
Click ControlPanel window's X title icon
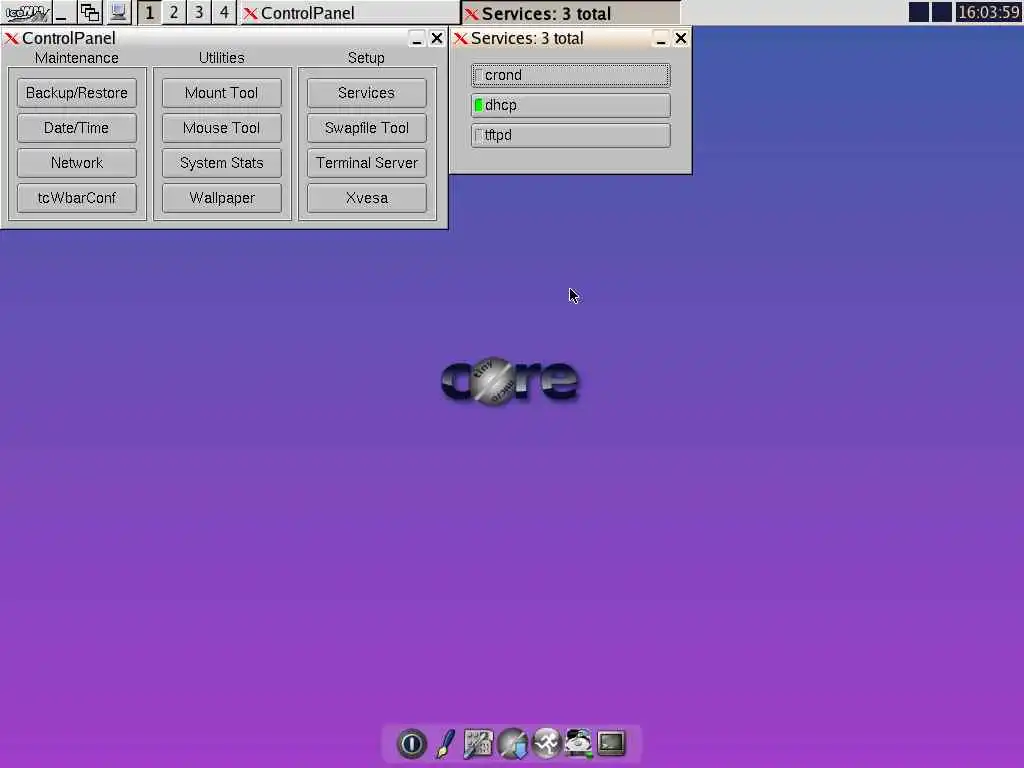[x=11, y=39]
